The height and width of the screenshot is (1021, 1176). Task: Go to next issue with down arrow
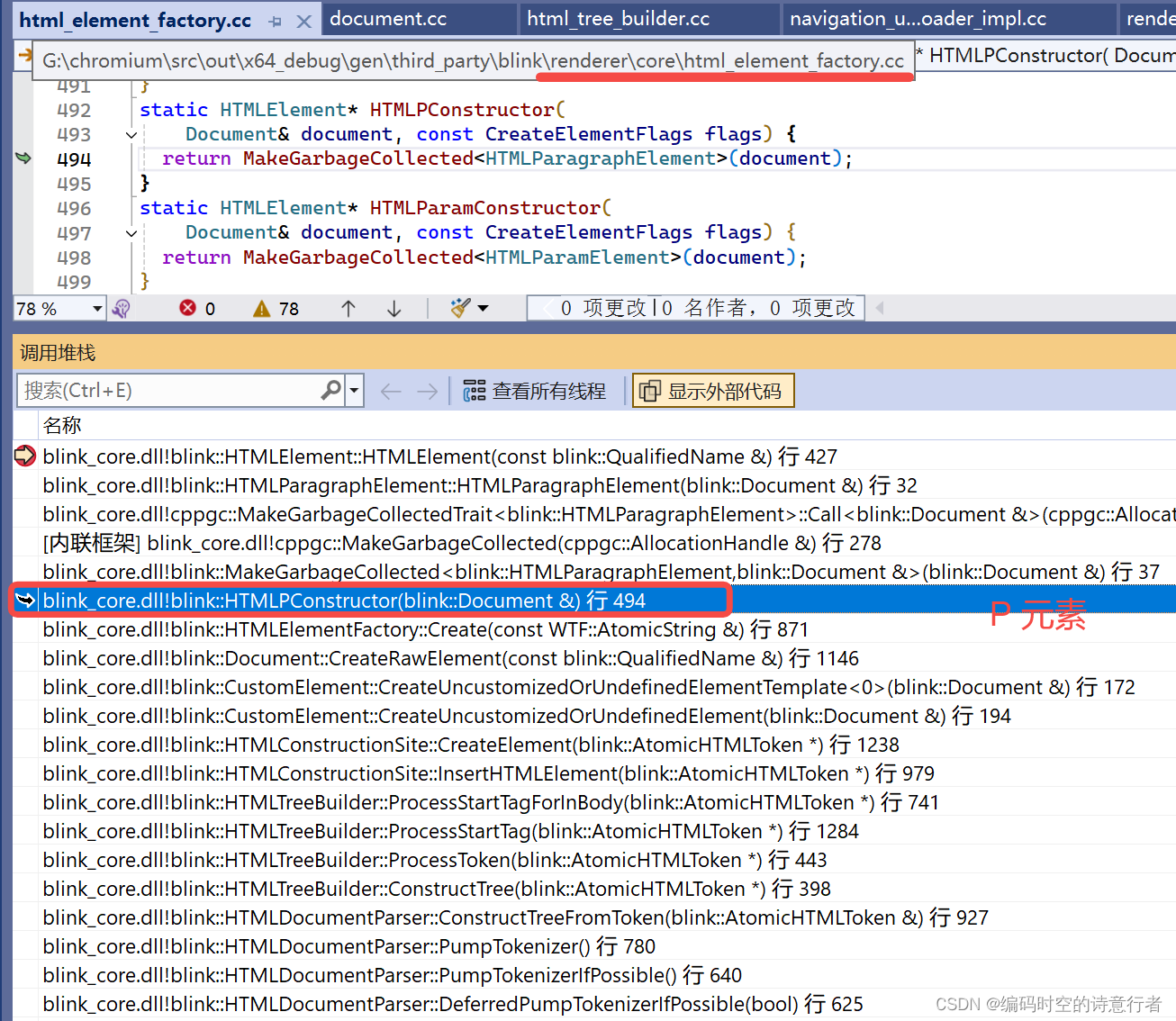(x=394, y=309)
